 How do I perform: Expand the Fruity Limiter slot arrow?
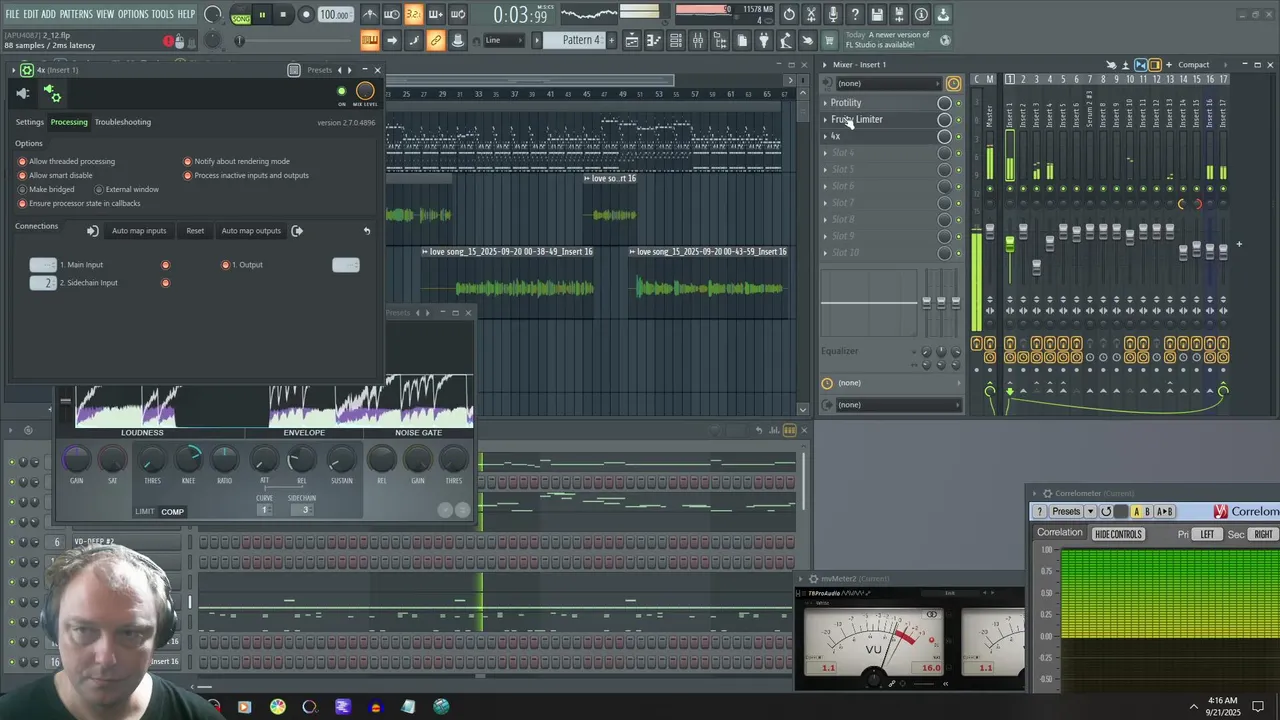pos(825,120)
